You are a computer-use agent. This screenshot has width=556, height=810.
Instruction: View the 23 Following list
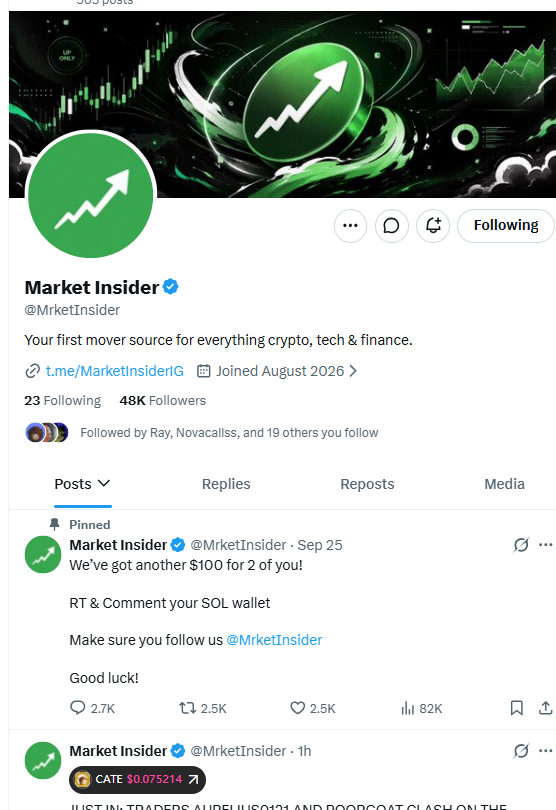pos(63,400)
